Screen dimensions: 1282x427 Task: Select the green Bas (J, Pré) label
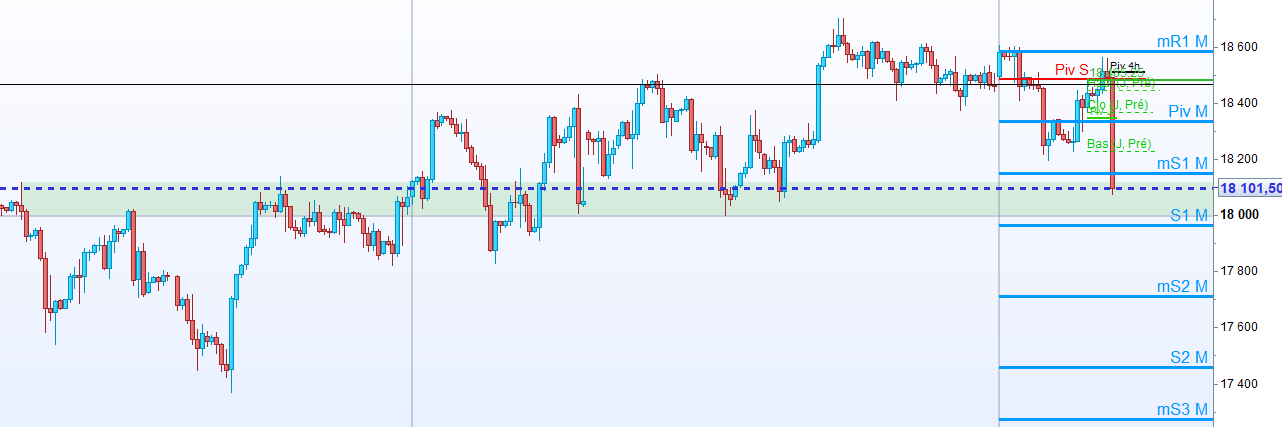1120,145
